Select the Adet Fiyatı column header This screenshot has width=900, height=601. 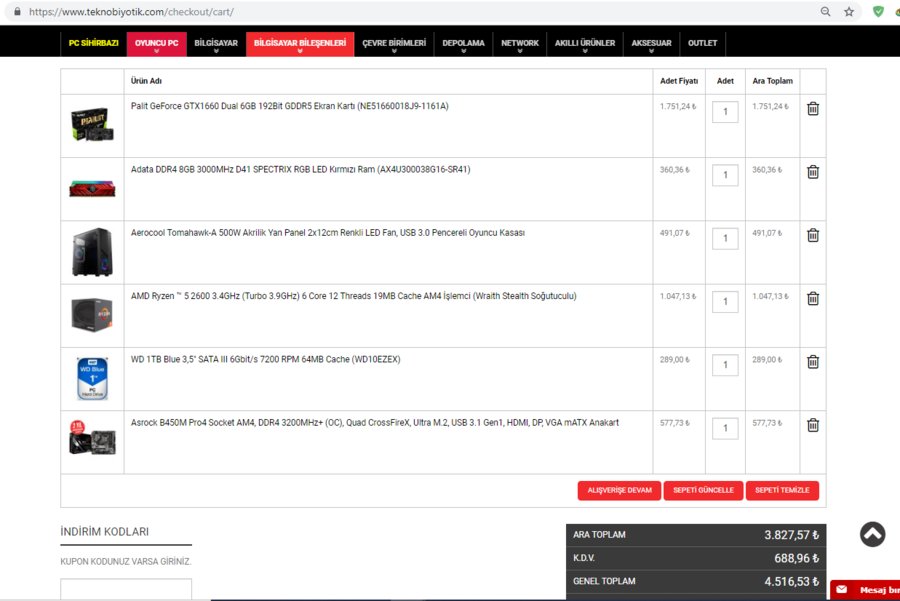coord(679,81)
